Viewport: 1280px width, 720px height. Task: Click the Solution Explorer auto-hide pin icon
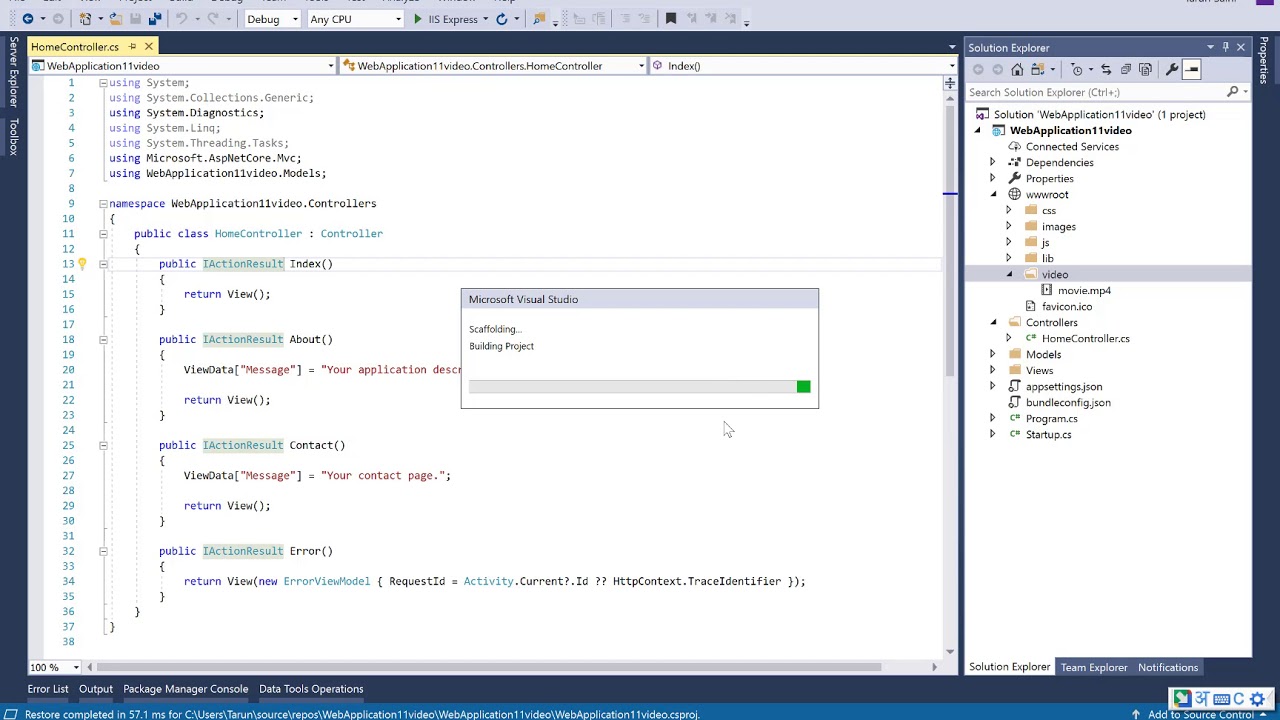[x=1225, y=47]
